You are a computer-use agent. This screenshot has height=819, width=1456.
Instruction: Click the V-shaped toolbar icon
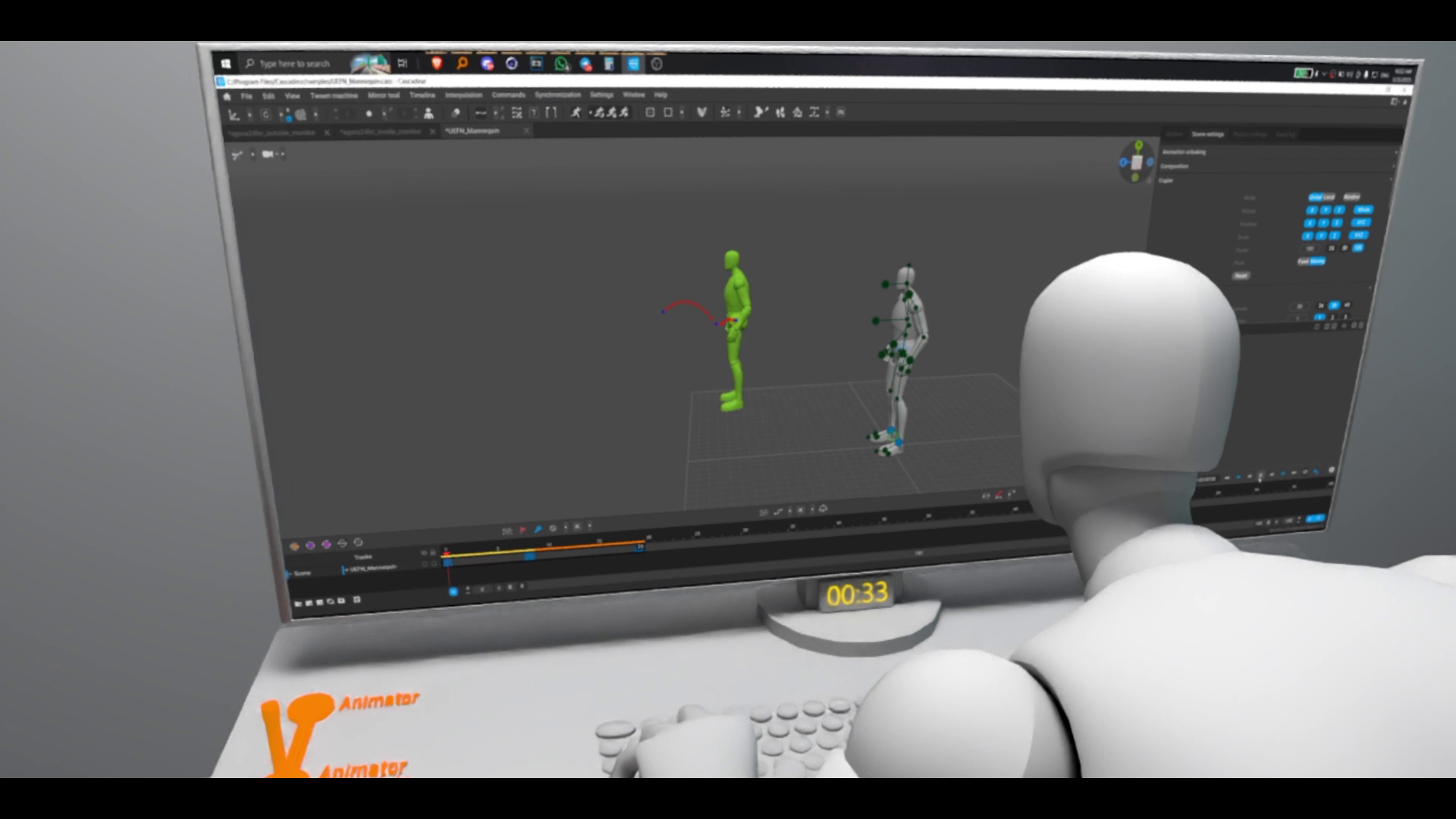(x=701, y=112)
